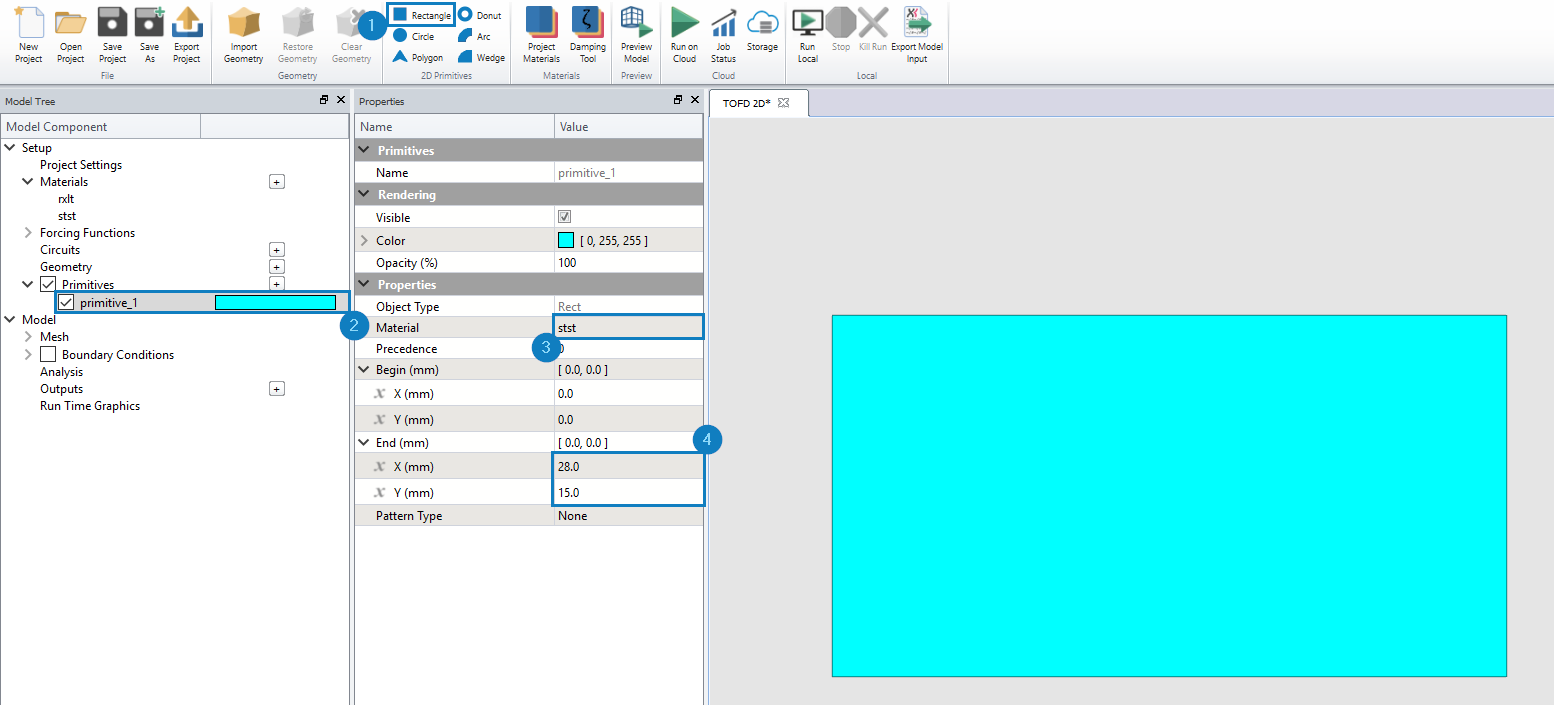Select Run Time Graphics tree item
This screenshot has height=705, width=1554.
click(90, 406)
